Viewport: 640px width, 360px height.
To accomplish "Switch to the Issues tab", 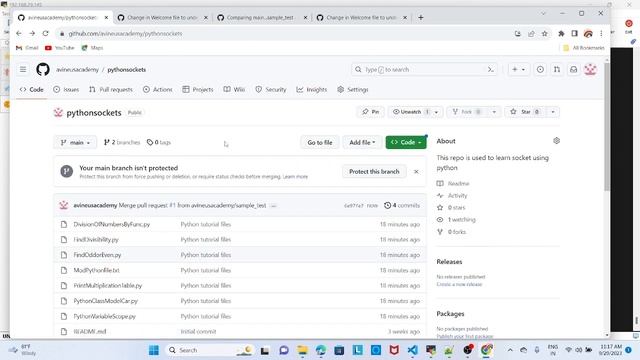I will click(x=66, y=89).
